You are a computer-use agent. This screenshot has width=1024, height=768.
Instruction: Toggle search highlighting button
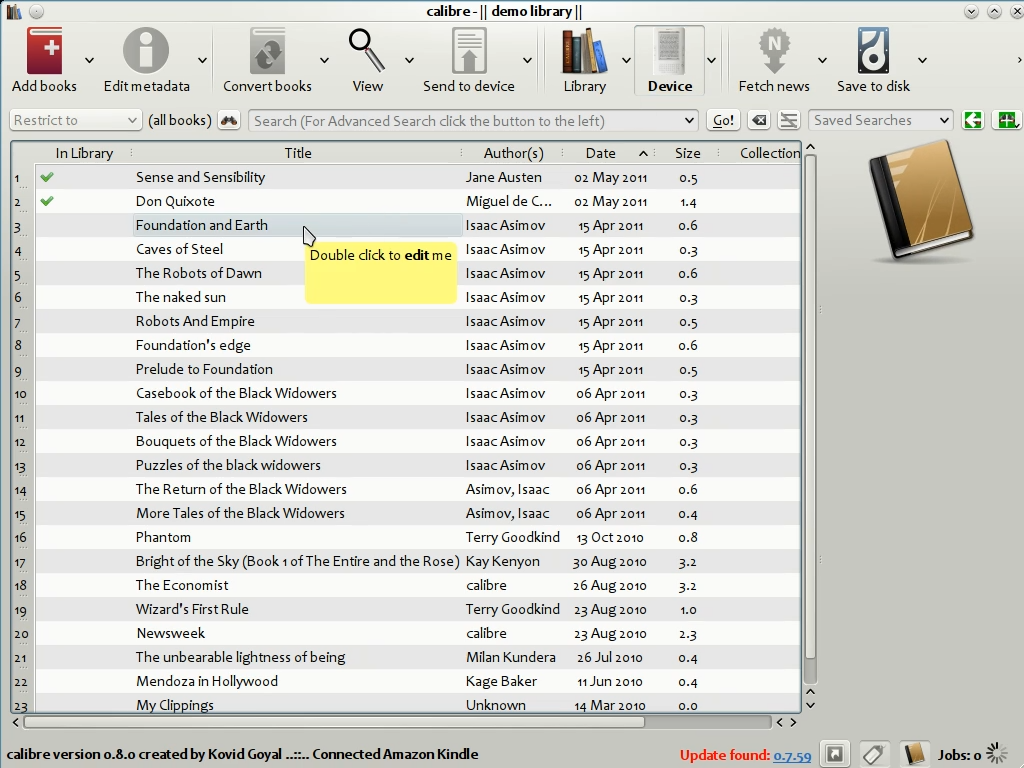789,121
